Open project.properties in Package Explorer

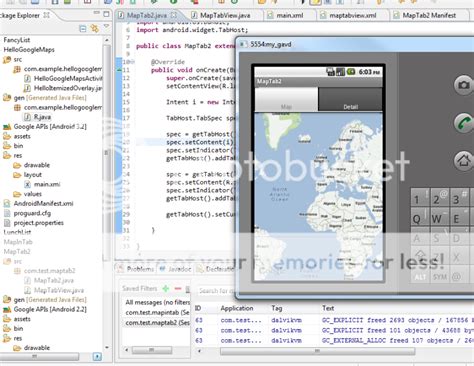coord(33,223)
